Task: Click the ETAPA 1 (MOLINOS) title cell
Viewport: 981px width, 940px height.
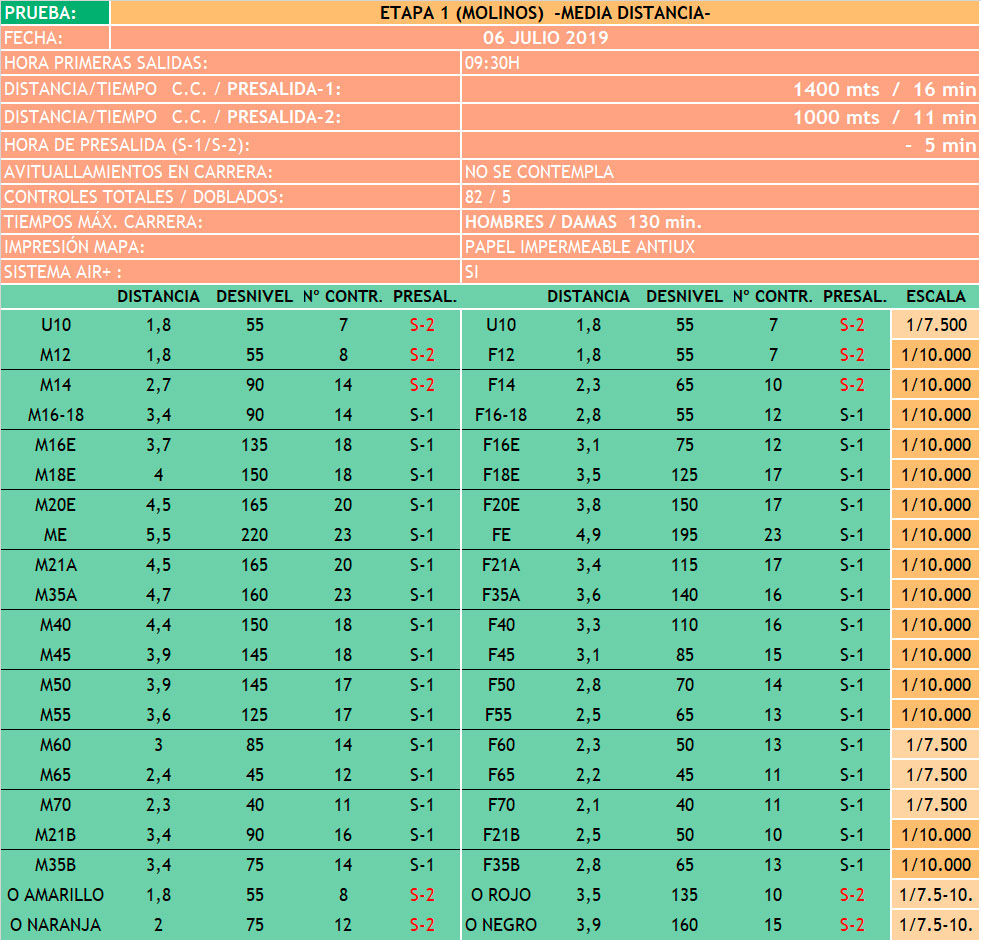Action: [544, 13]
